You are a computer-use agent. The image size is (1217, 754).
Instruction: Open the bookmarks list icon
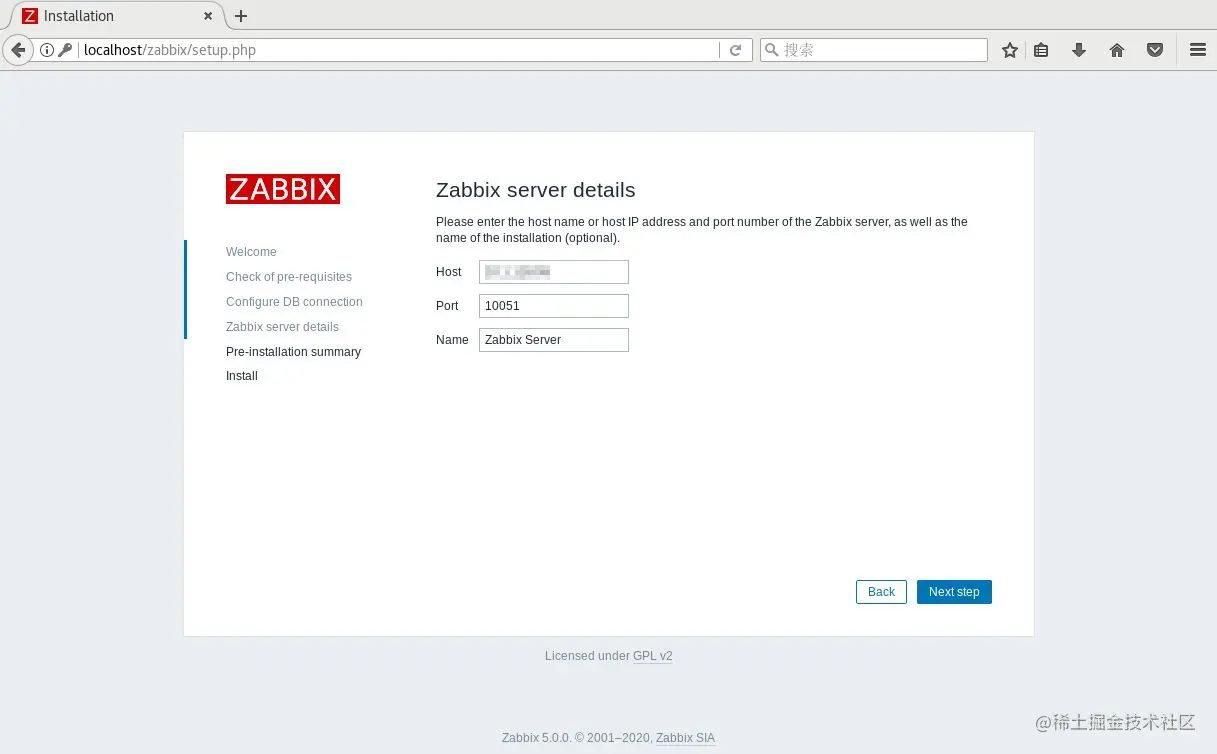1041,50
